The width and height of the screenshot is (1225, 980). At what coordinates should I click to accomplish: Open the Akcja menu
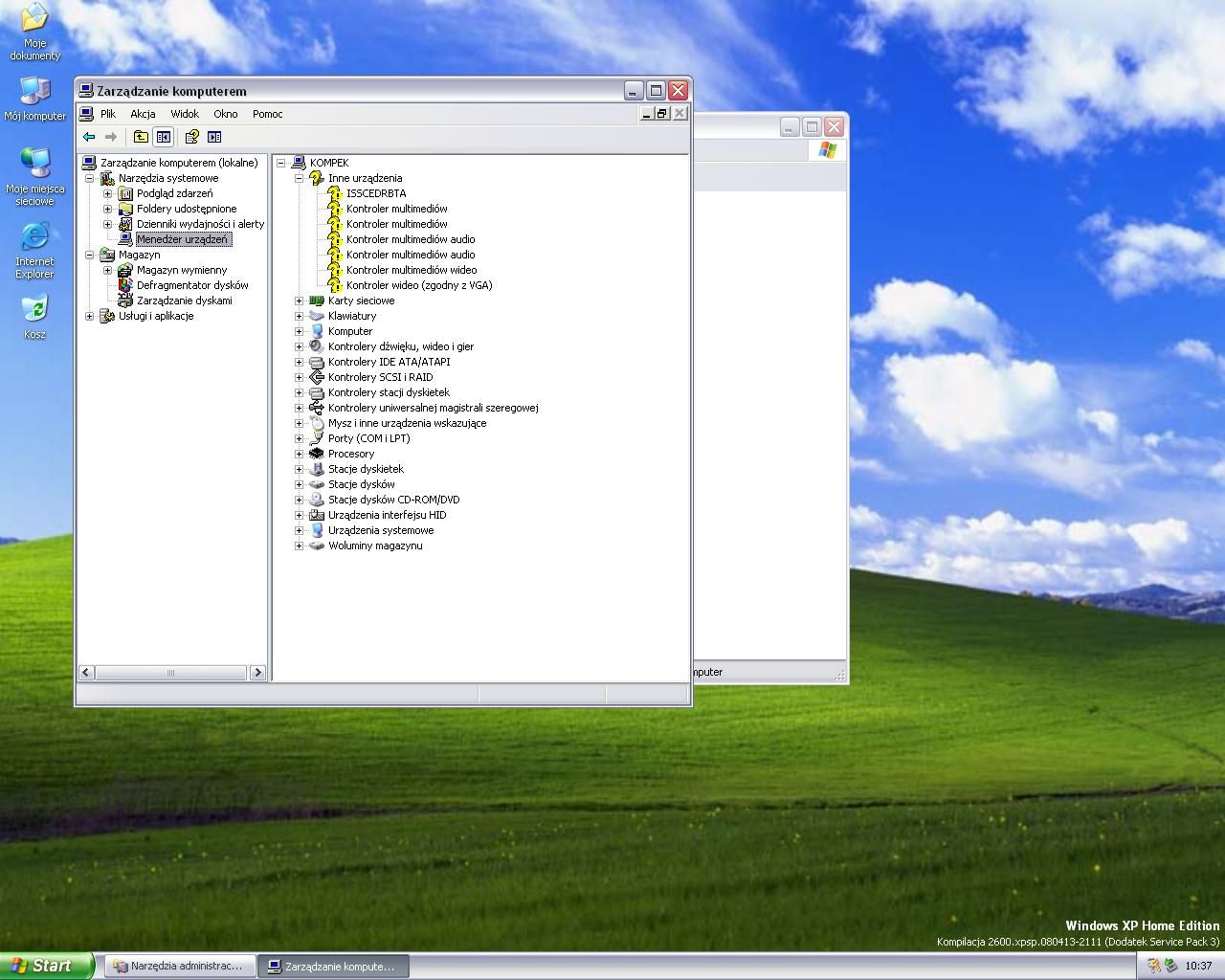[143, 114]
